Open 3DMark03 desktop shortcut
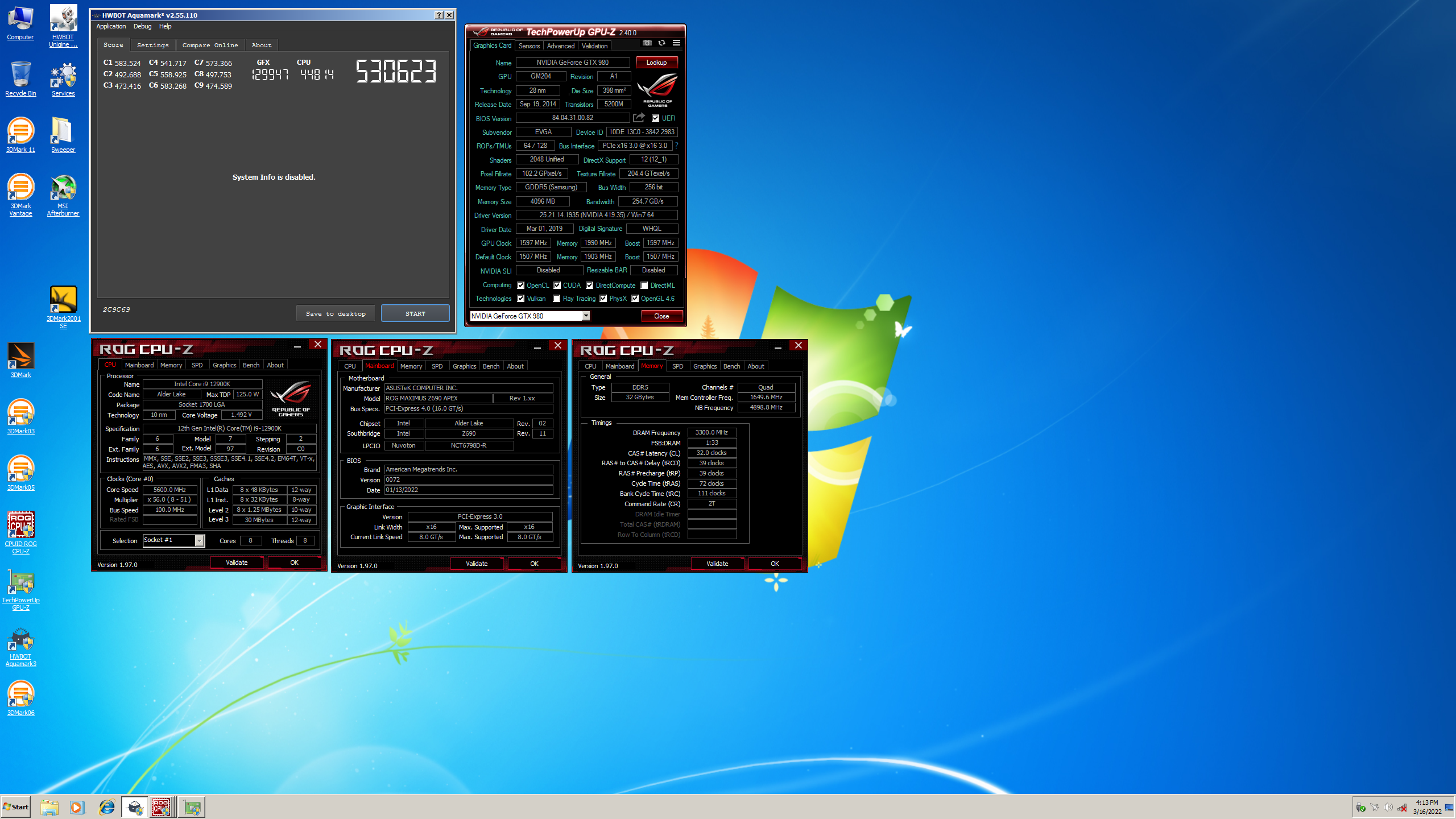The height and width of the screenshot is (819, 1456). pos(20,416)
